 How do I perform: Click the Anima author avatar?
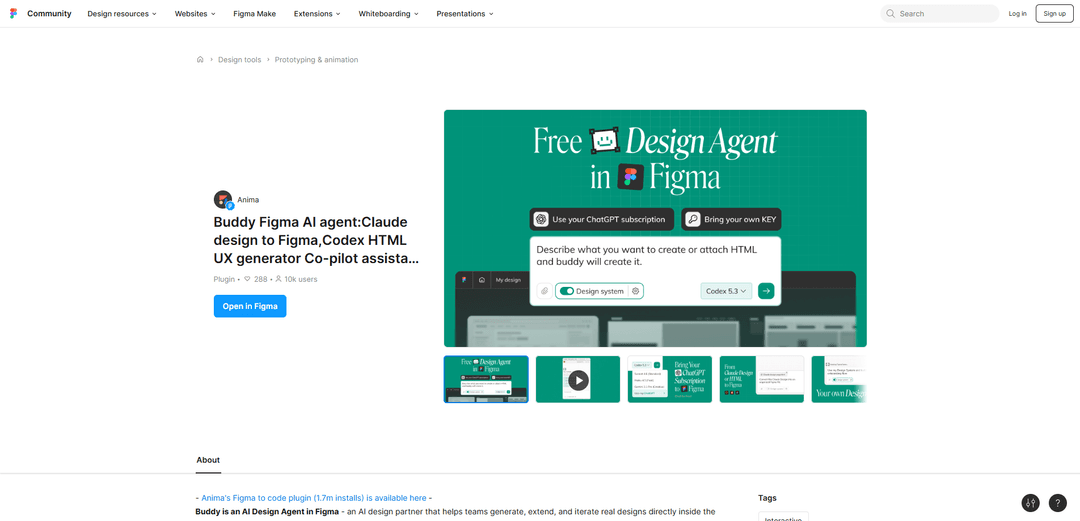223,200
